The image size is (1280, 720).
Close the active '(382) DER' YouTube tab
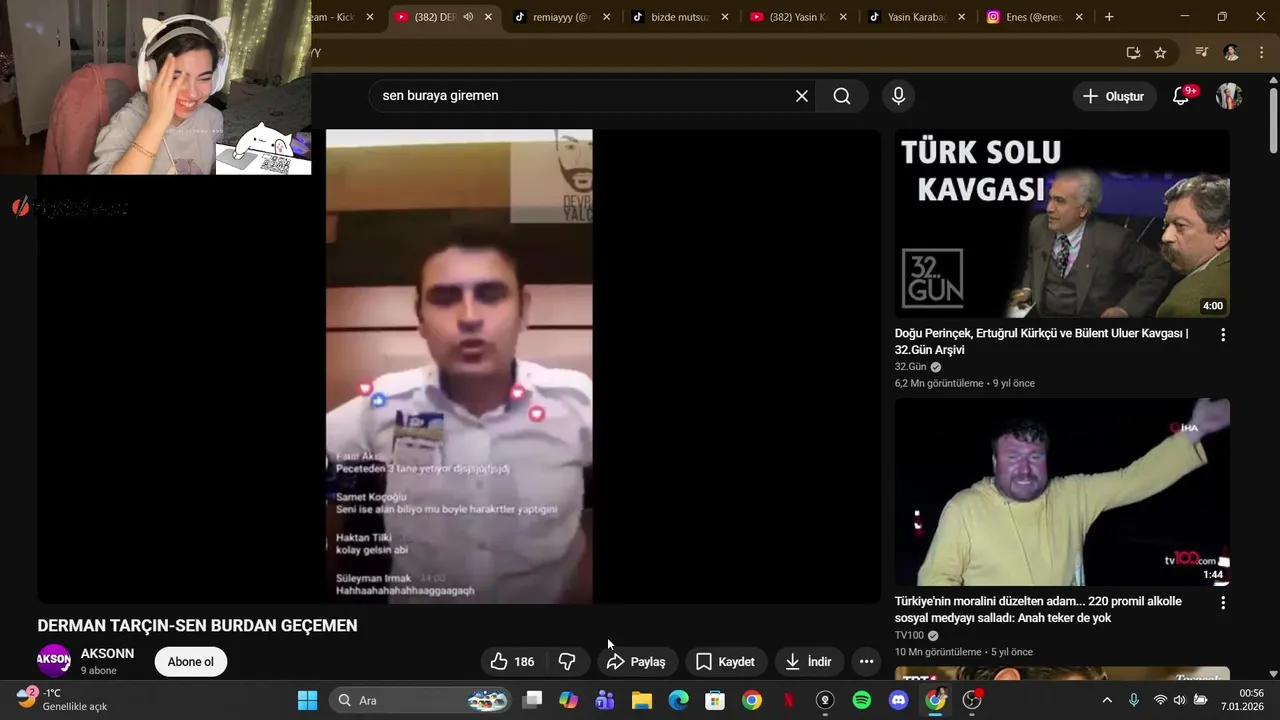pyautogui.click(x=488, y=17)
